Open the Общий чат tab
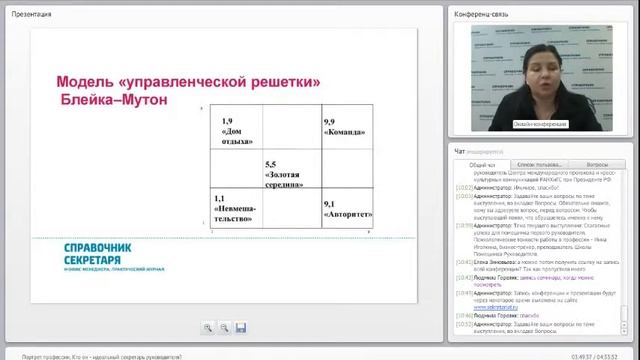The height and width of the screenshot is (360, 640). point(482,165)
